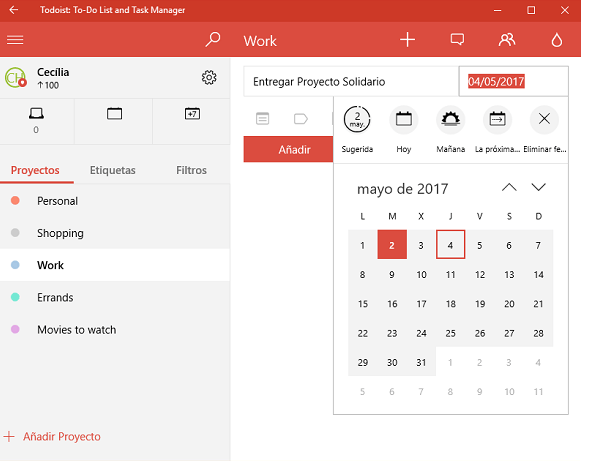This screenshot has height=462, width=600.
Task: Click the back arrow in title bar
Action: coord(14,10)
